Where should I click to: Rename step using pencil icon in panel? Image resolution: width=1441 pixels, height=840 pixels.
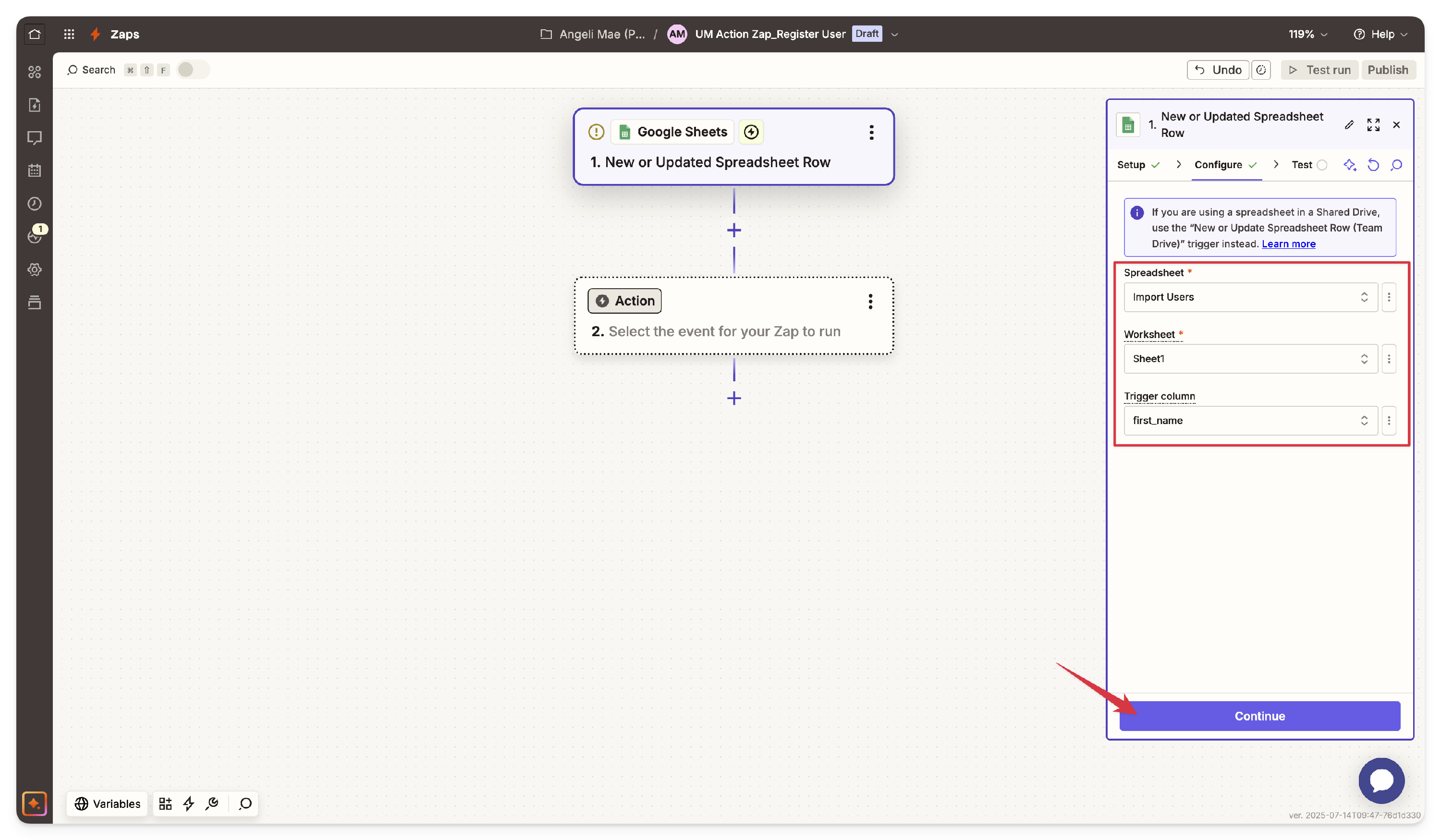click(1349, 125)
